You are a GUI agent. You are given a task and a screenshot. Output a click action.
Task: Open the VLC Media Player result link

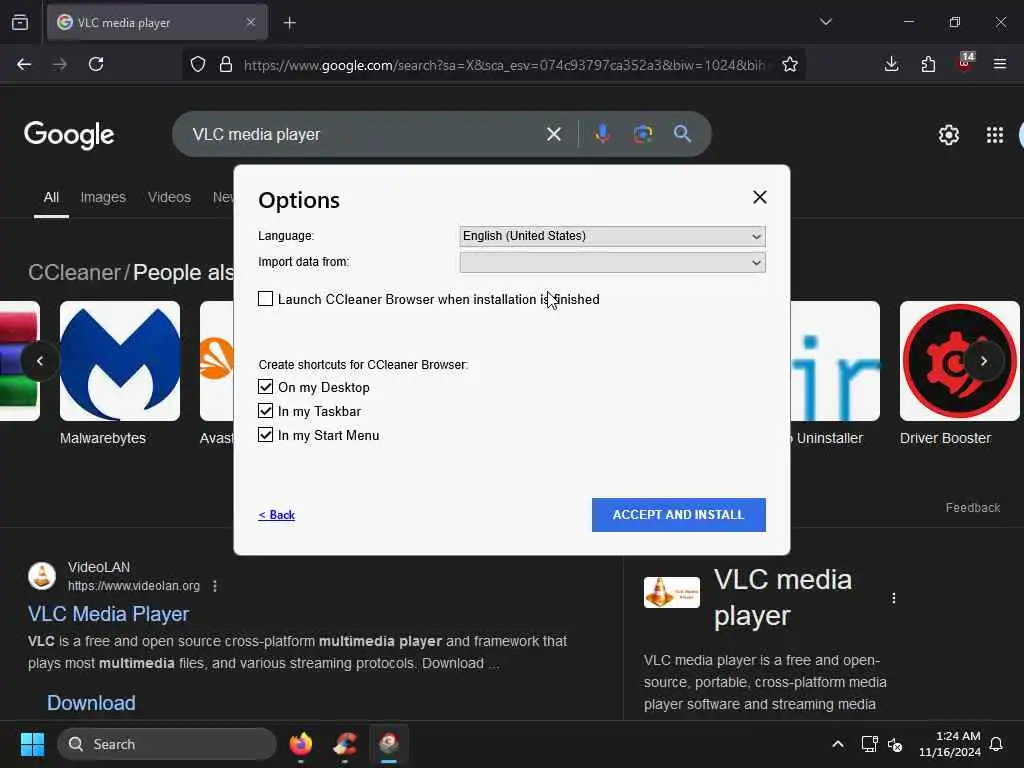pos(108,614)
